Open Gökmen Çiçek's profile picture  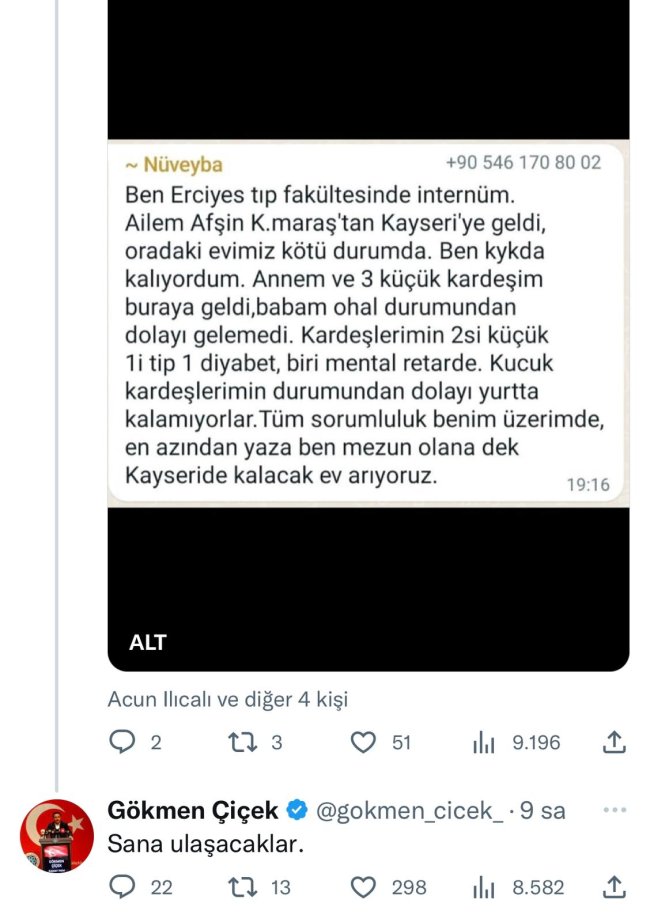[x=58, y=836]
